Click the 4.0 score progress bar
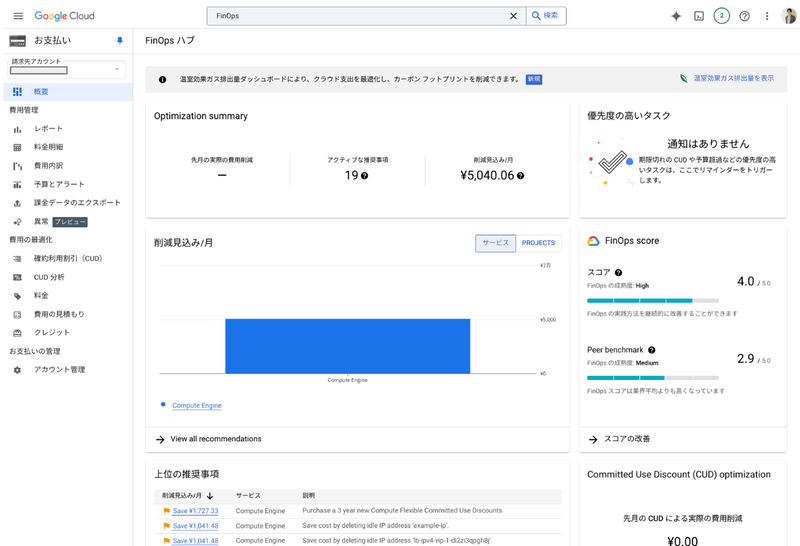 [x=653, y=301]
